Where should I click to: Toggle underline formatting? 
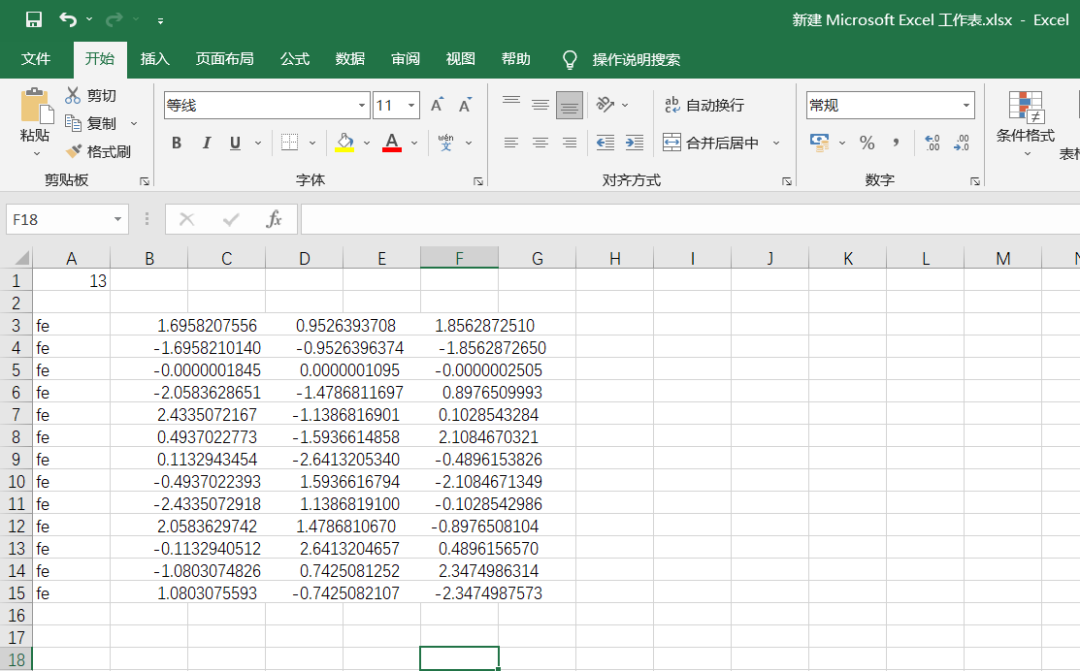(x=236, y=143)
